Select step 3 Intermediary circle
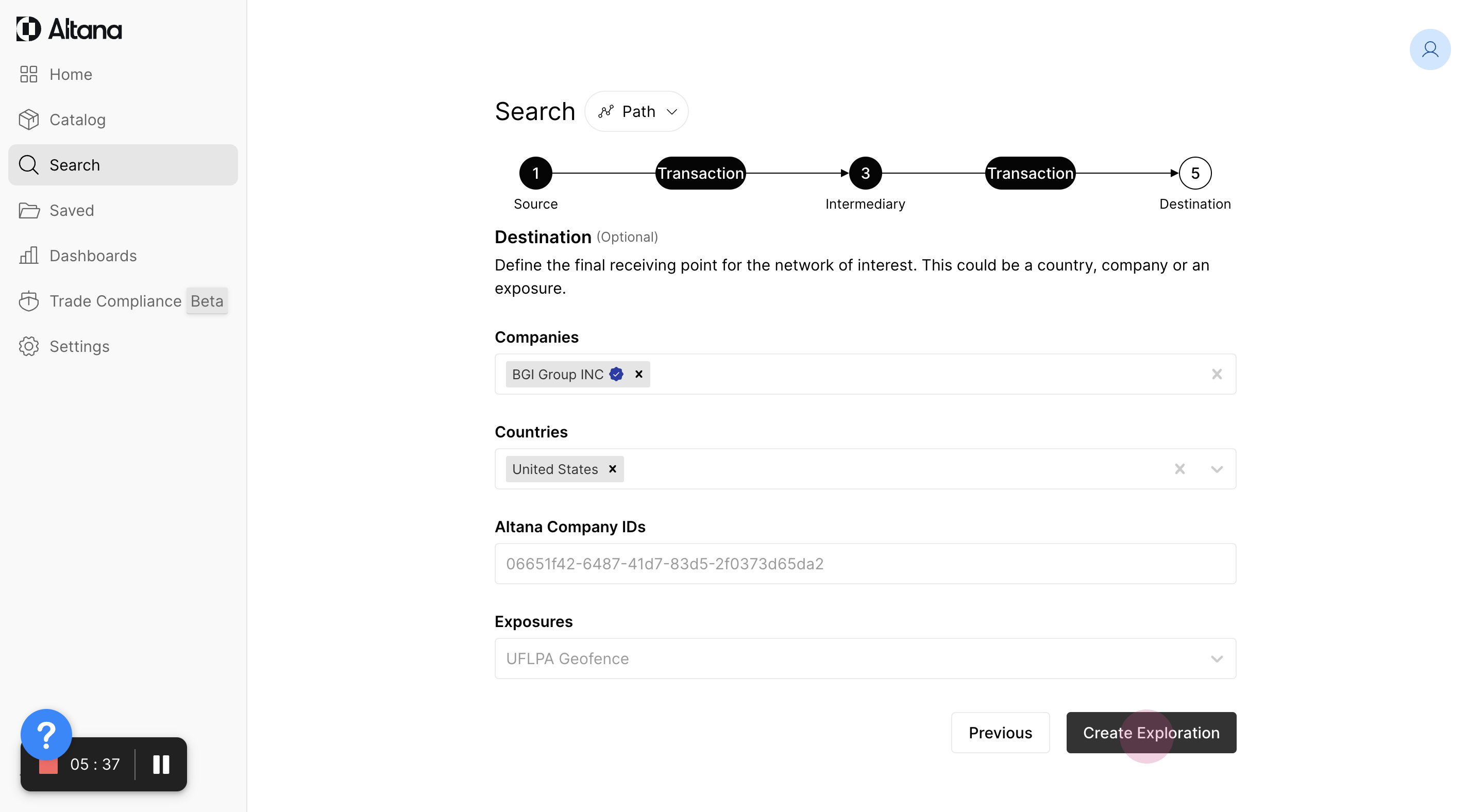This screenshot has height=812, width=1484. 865,173
